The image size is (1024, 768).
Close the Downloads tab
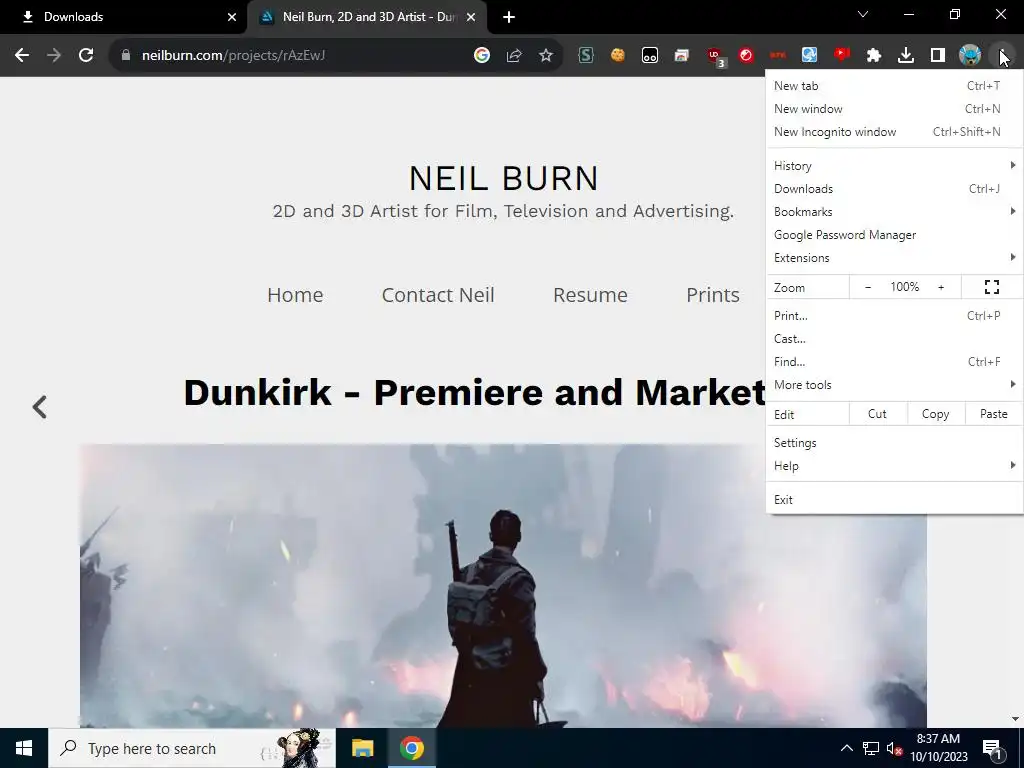tap(232, 17)
